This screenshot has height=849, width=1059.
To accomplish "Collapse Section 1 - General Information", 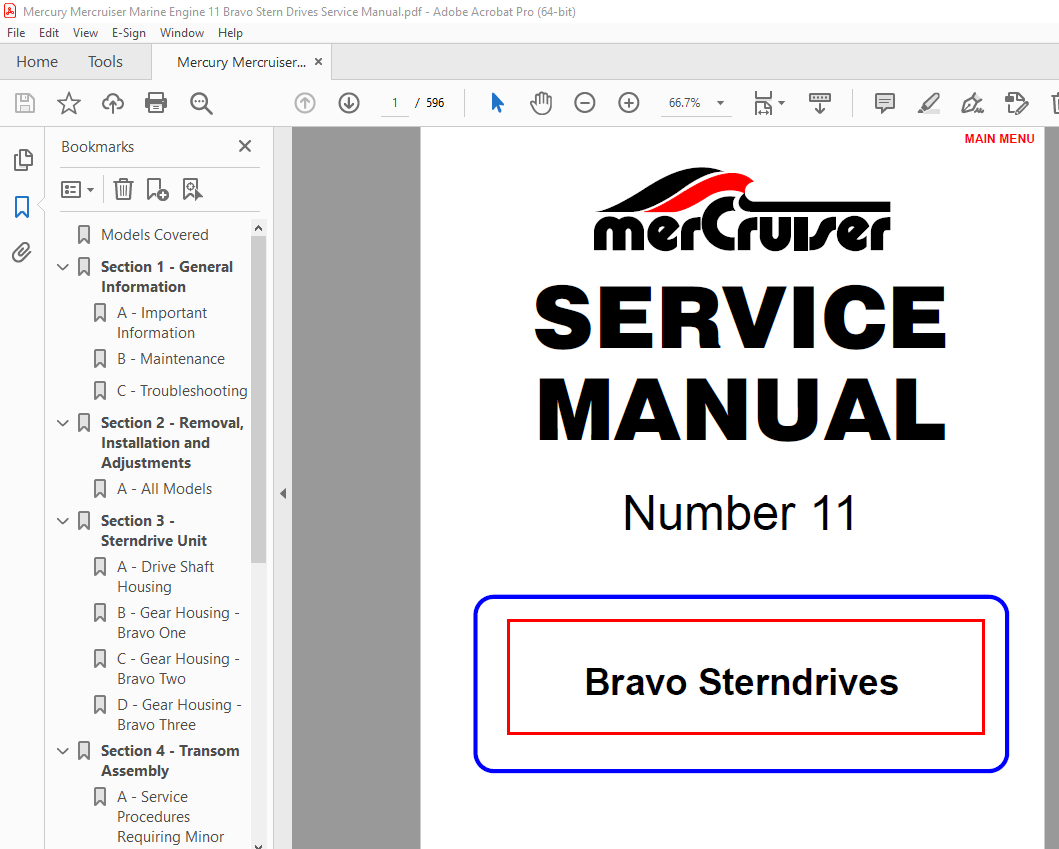I will pyautogui.click(x=63, y=267).
